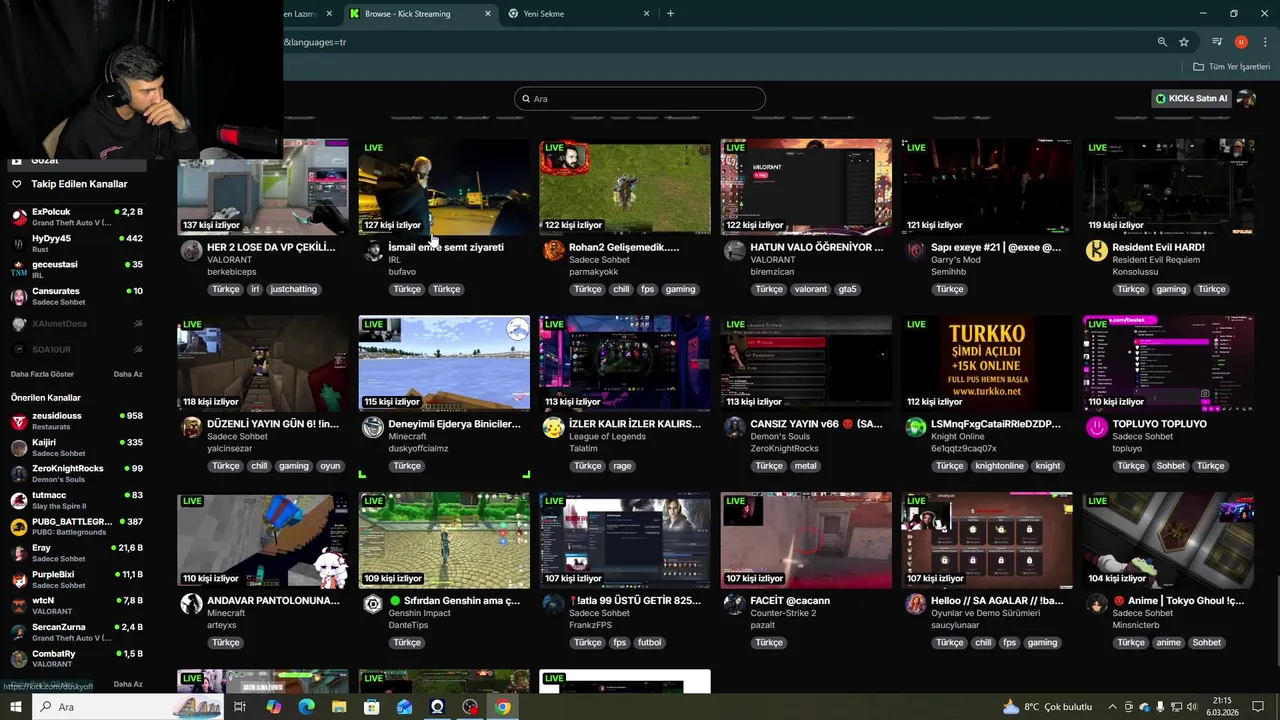This screenshot has width=1280, height=720.
Task: Open ExPolcuk channel in sidebar
Action: pyautogui.click(x=77, y=217)
